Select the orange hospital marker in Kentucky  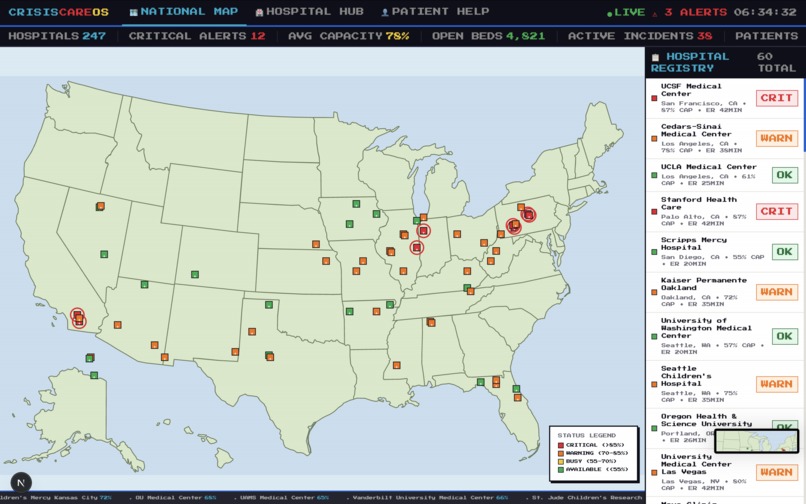point(467,271)
